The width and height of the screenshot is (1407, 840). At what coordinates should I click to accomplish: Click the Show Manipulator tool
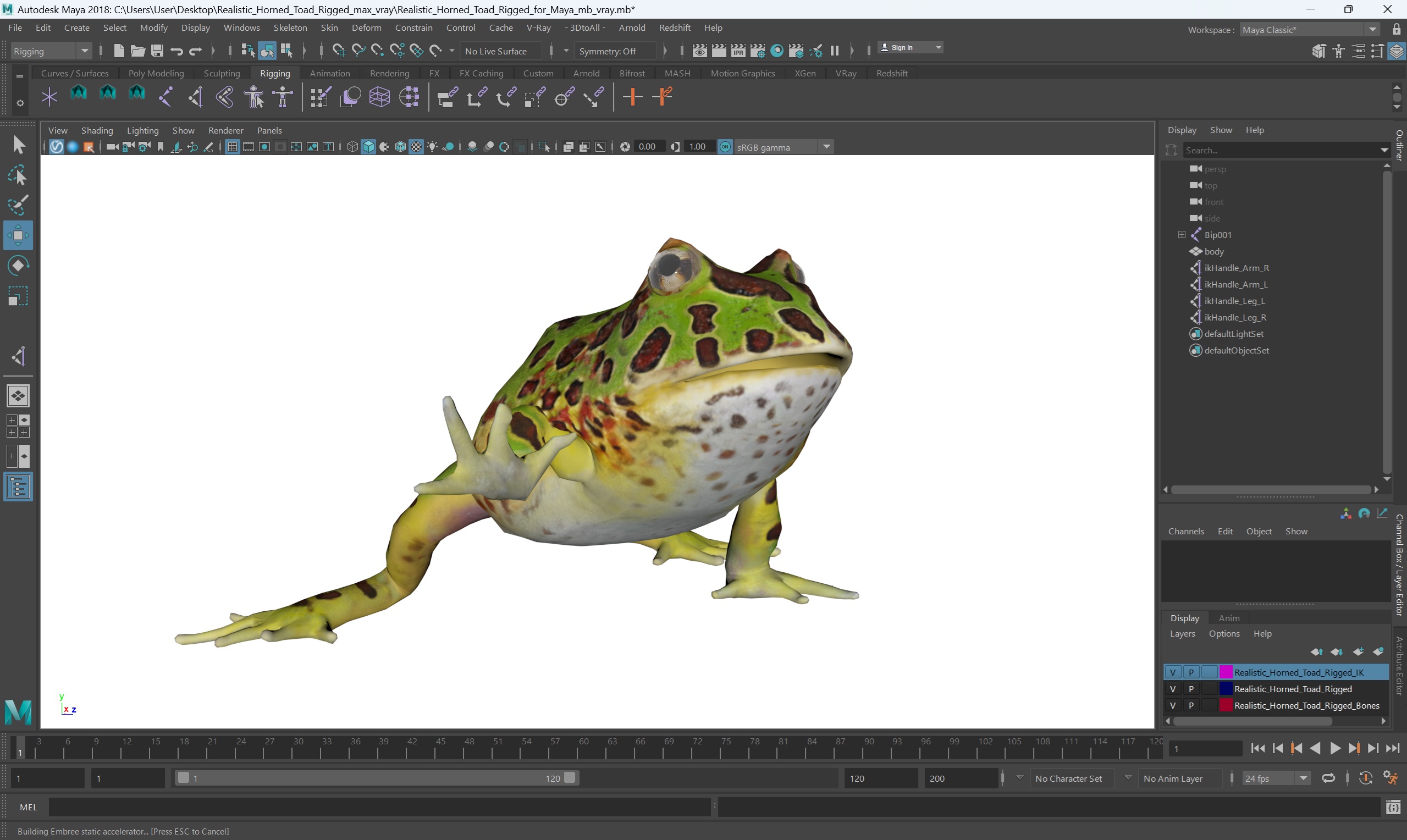pyautogui.click(x=18, y=357)
